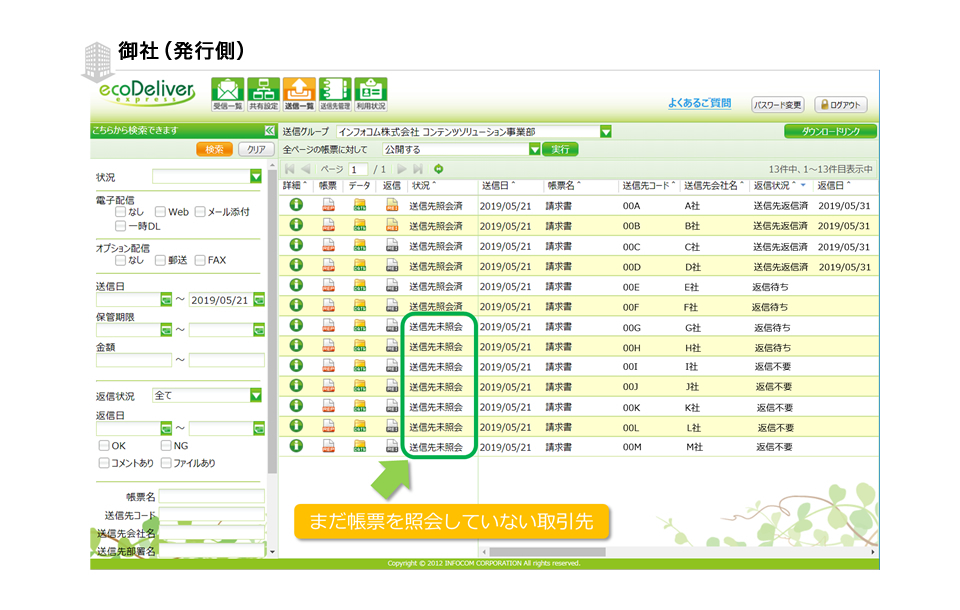Enable the FAX checkbox under オプション配信
This screenshot has height=610, width=960.
point(200,260)
